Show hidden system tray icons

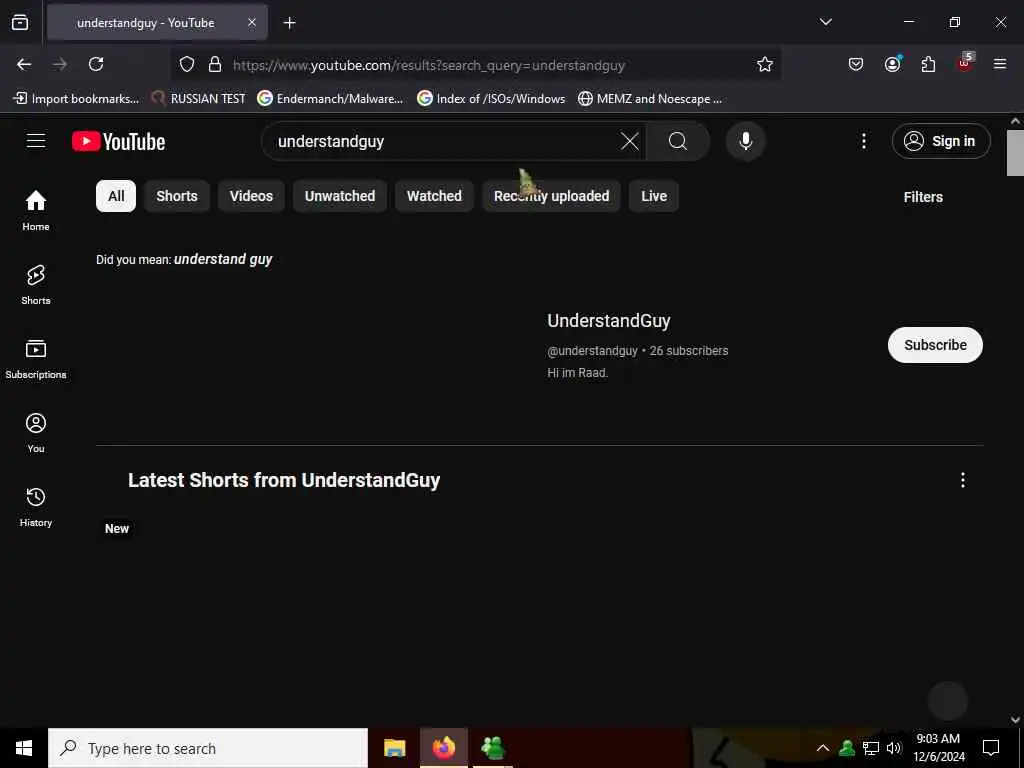pyautogui.click(x=823, y=748)
